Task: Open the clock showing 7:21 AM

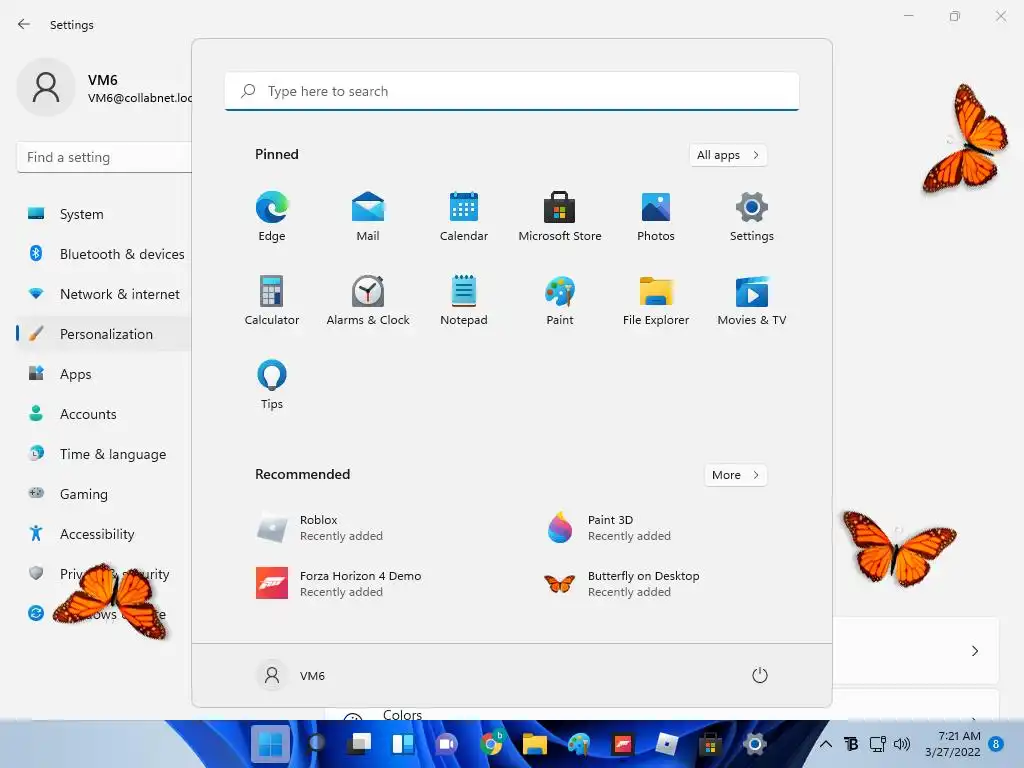Action: tap(953, 744)
